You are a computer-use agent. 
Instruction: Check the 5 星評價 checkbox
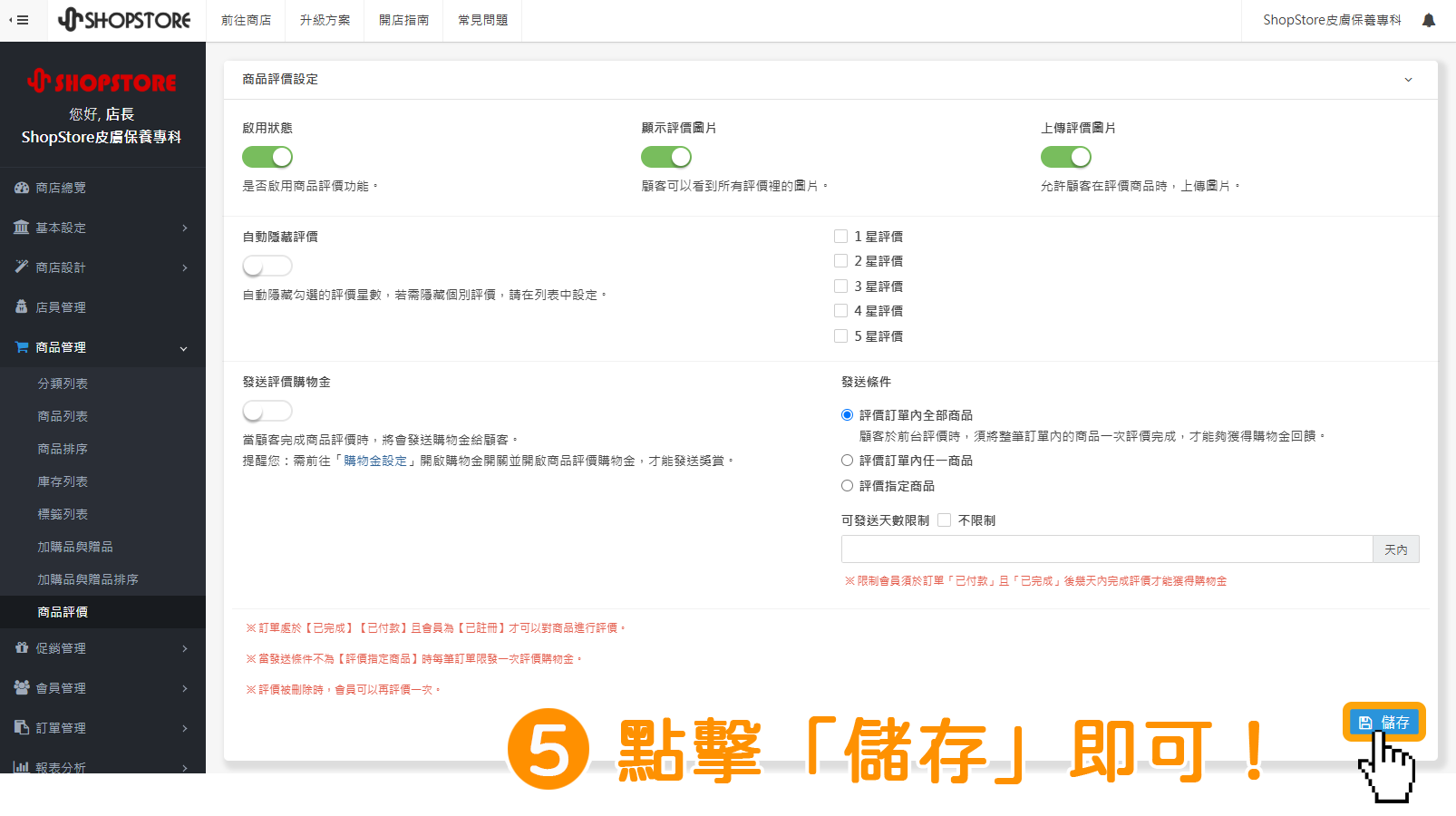pos(840,336)
